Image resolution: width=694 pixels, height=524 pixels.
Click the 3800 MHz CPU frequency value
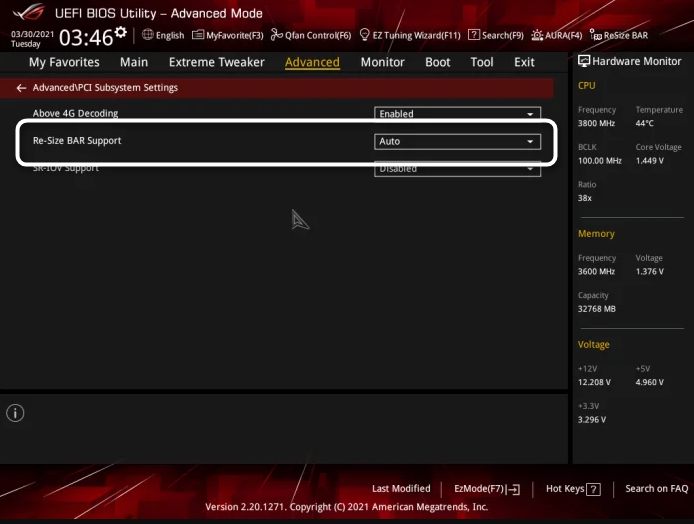click(x=596, y=123)
